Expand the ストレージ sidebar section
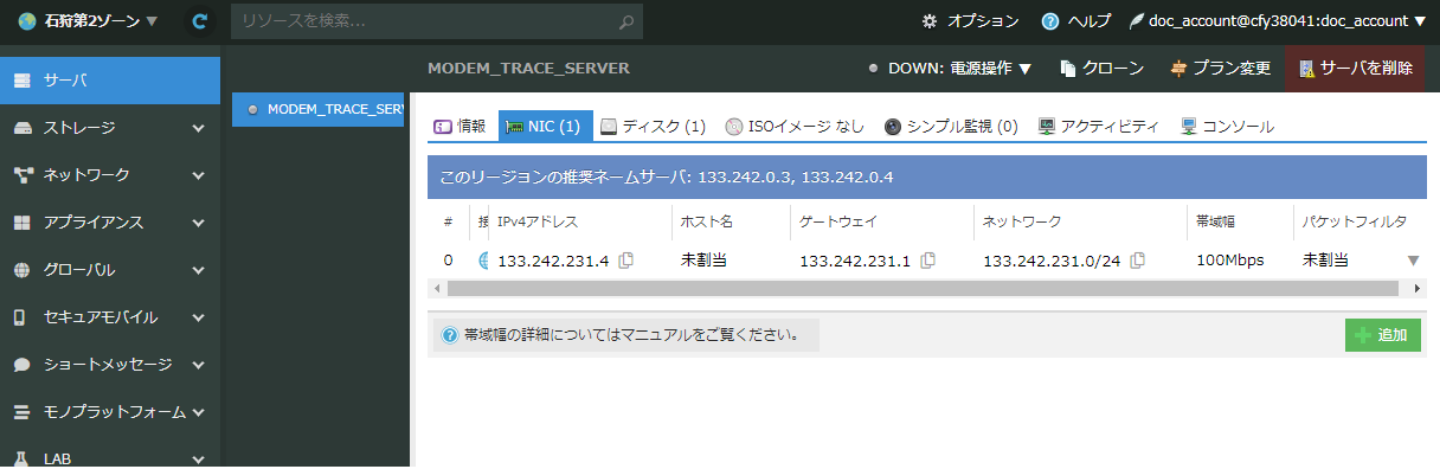Image resolution: width=1440 pixels, height=467 pixels. click(x=110, y=128)
